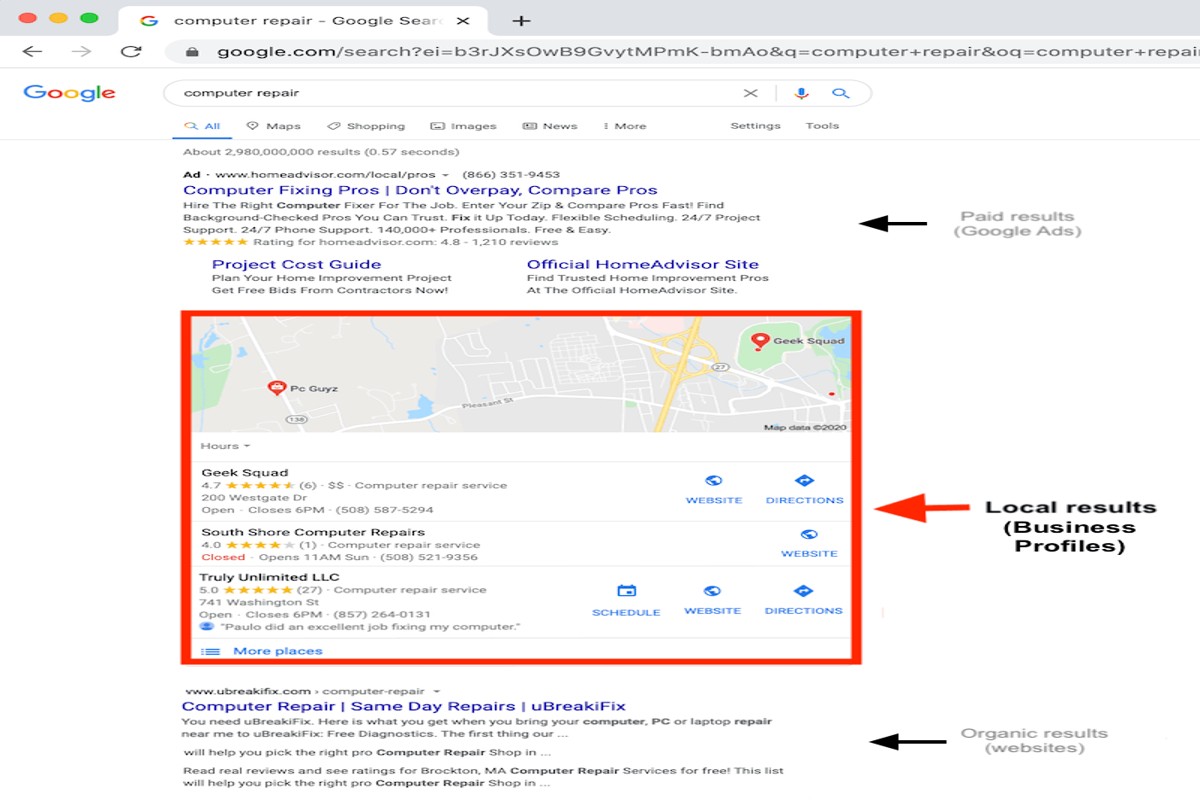Switch to the Images tab
This screenshot has height=800, width=1200.
pyautogui.click(x=463, y=126)
